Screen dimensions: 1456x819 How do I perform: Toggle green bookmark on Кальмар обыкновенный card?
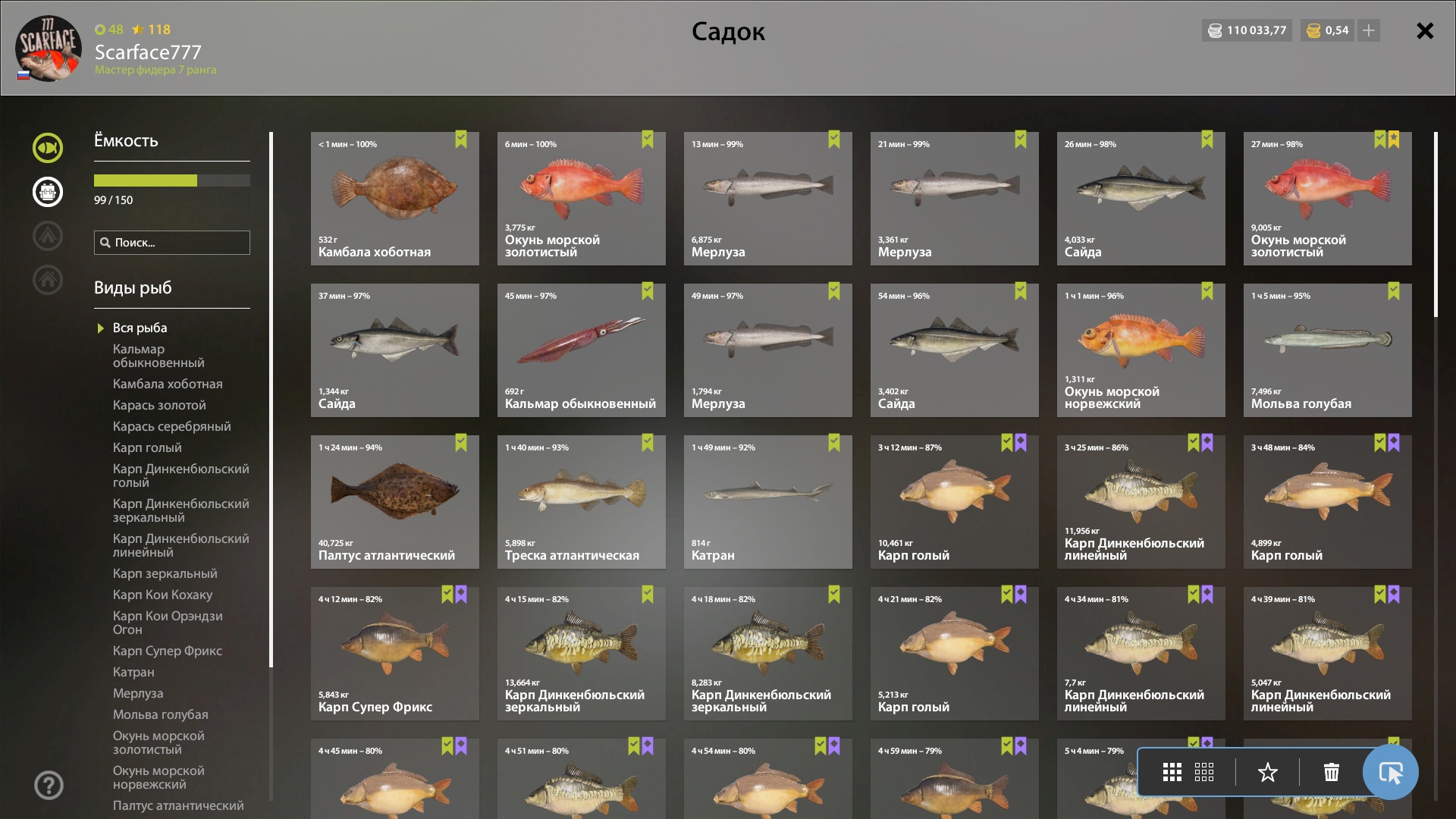[648, 291]
